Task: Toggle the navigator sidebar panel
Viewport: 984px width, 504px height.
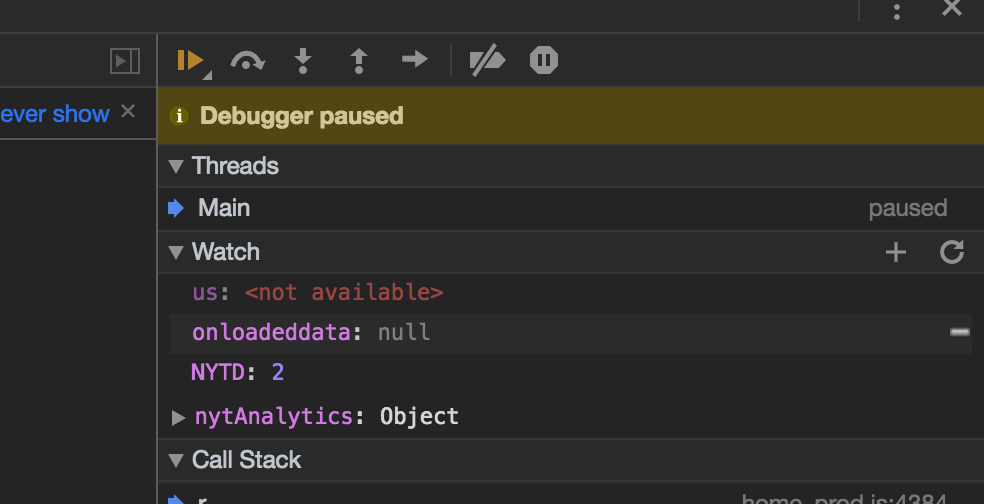Action: 125,61
